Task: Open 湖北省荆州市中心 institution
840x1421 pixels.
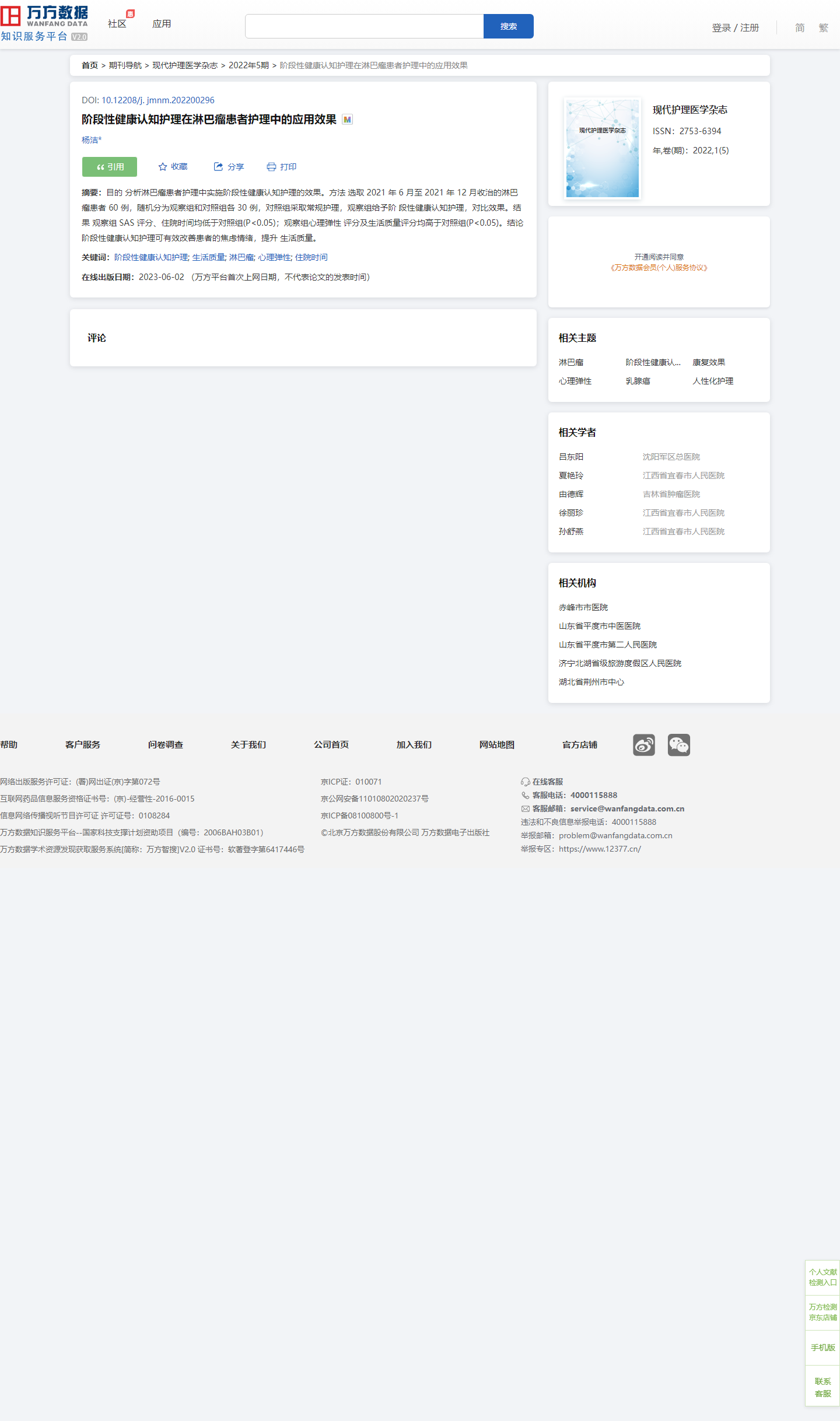Action: pos(591,682)
